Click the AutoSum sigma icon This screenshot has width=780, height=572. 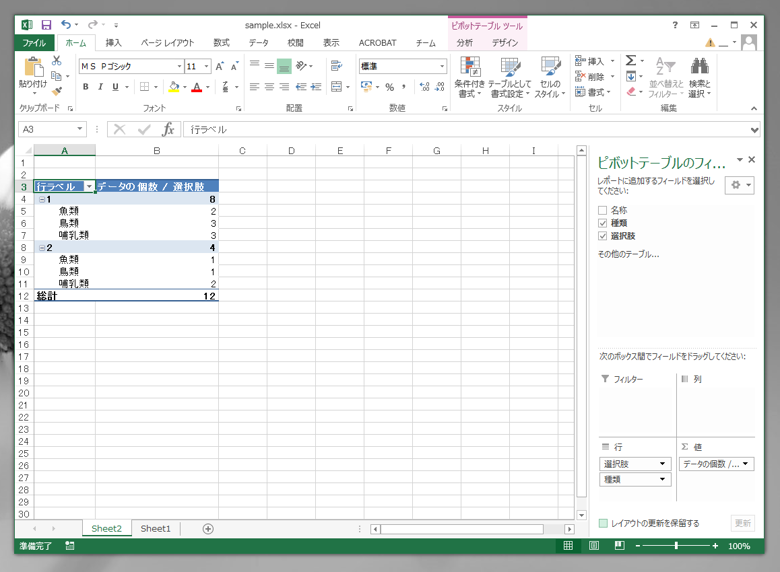(631, 61)
